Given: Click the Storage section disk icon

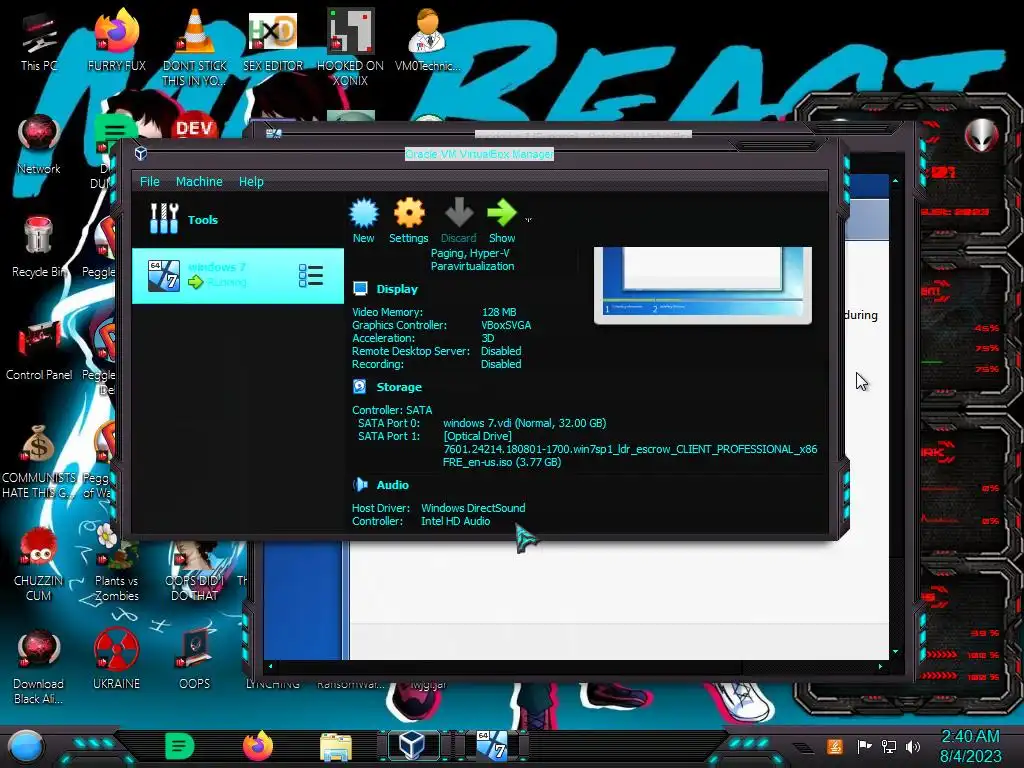Looking at the screenshot, I should (359, 387).
